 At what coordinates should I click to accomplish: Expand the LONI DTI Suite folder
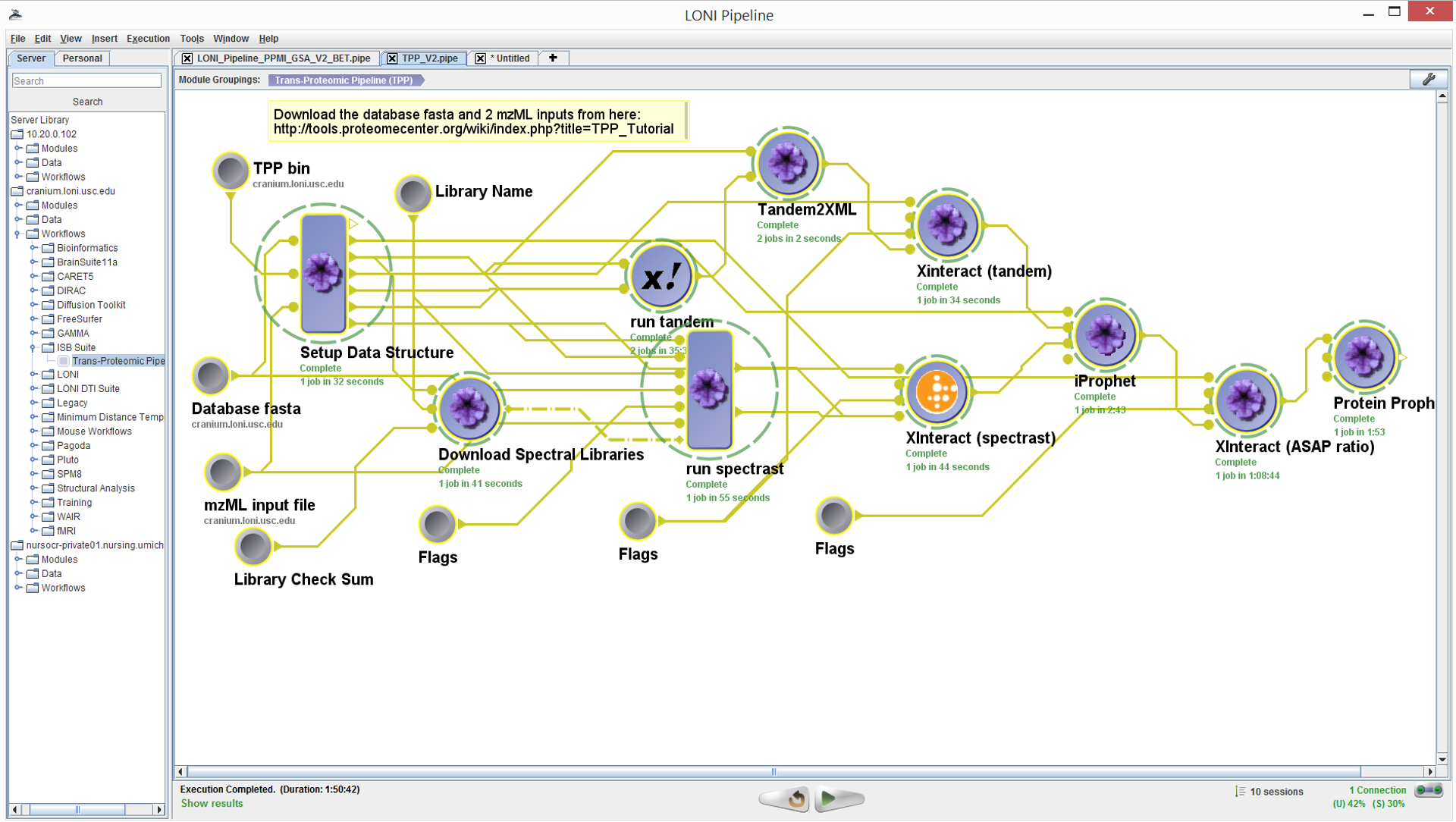(x=33, y=389)
